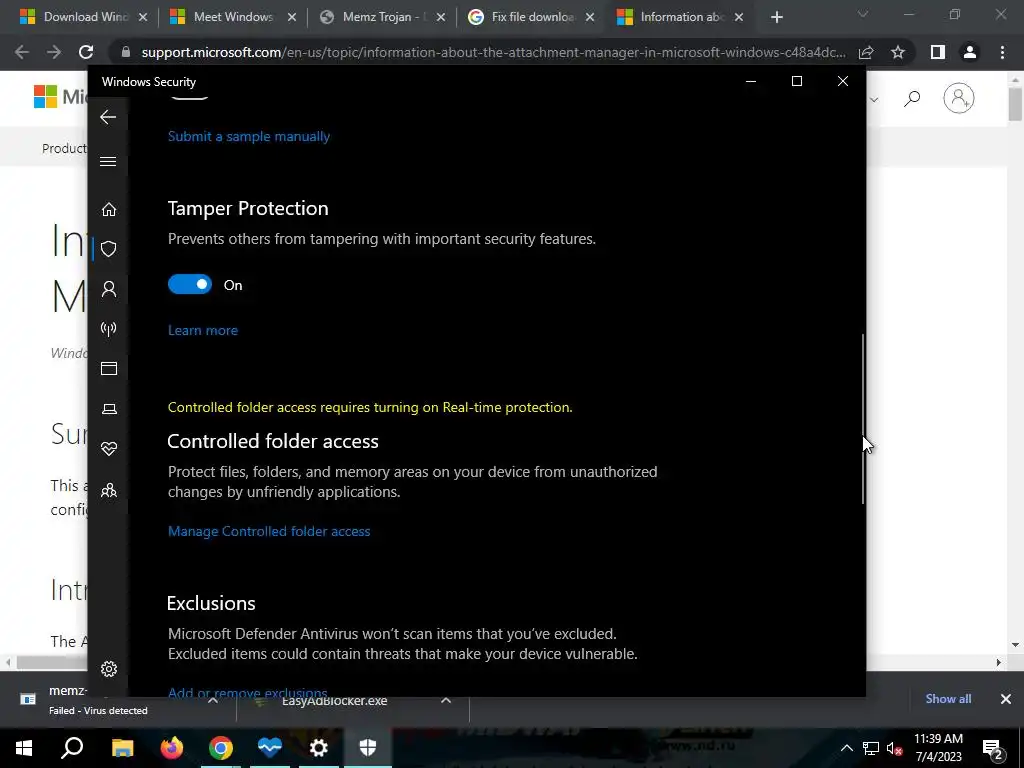Open Windows Security settings gear in sidebar
Screen dimensions: 1024x768
[108, 669]
